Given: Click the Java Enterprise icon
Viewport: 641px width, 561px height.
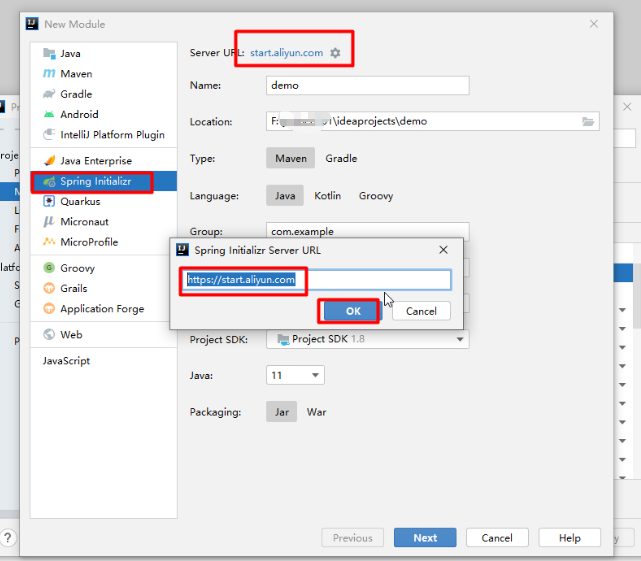Looking at the screenshot, I should click(49, 161).
